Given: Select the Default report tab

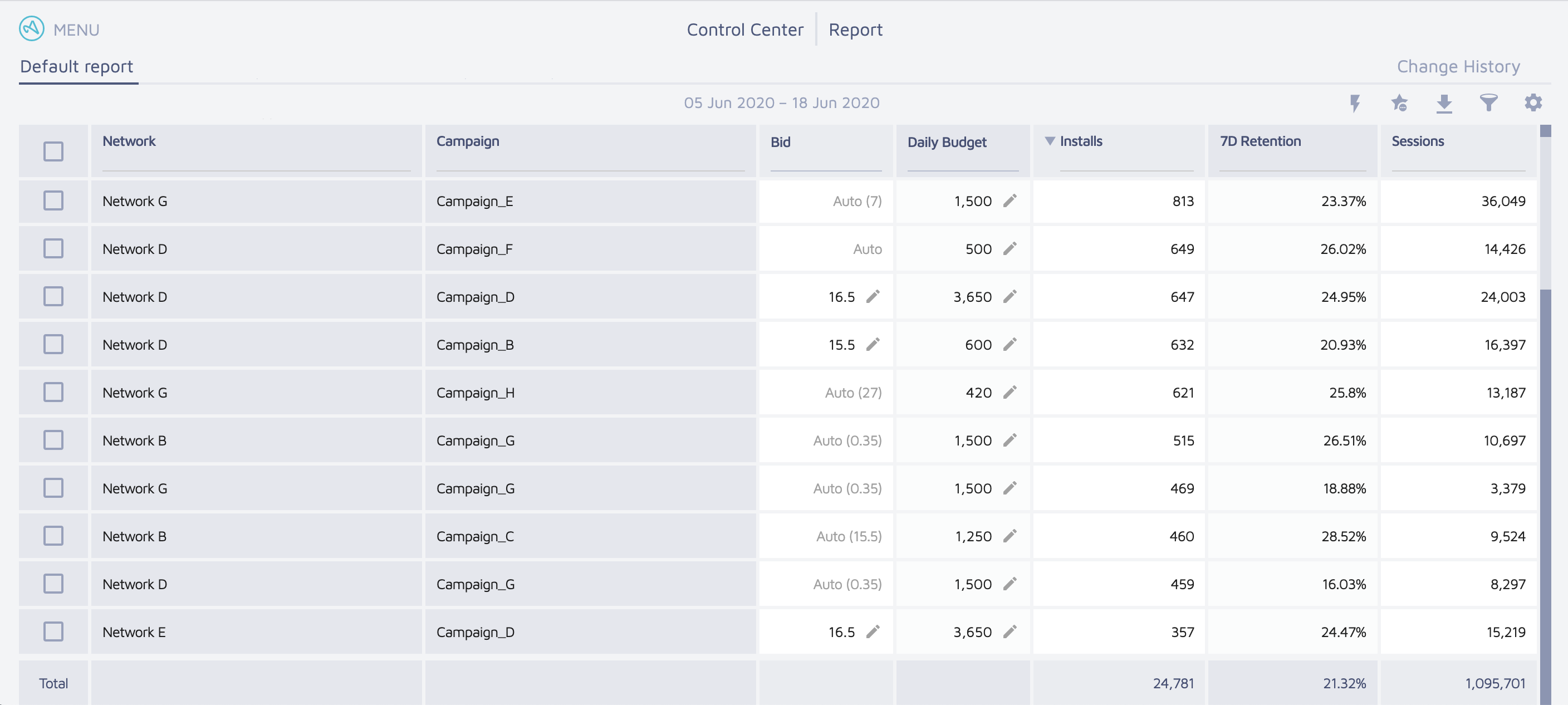Looking at the screenshot, I should (x=77, y=66).
